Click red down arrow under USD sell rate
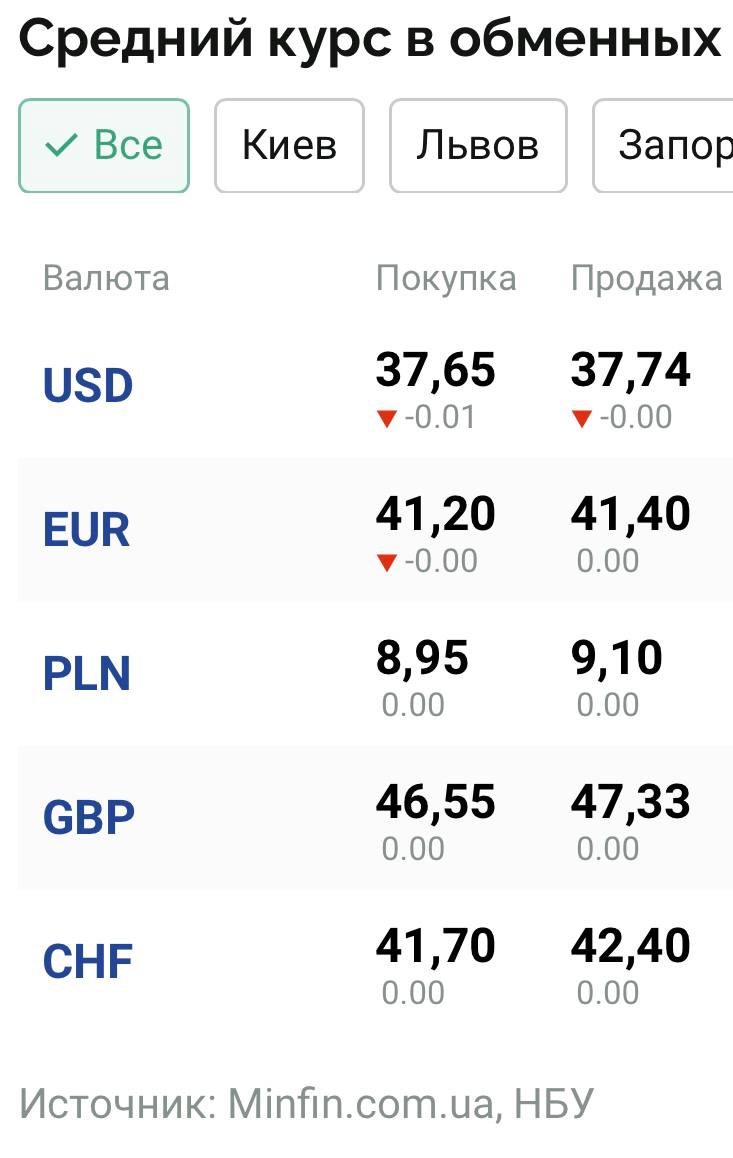The image size is (733, 1158). 582,418
